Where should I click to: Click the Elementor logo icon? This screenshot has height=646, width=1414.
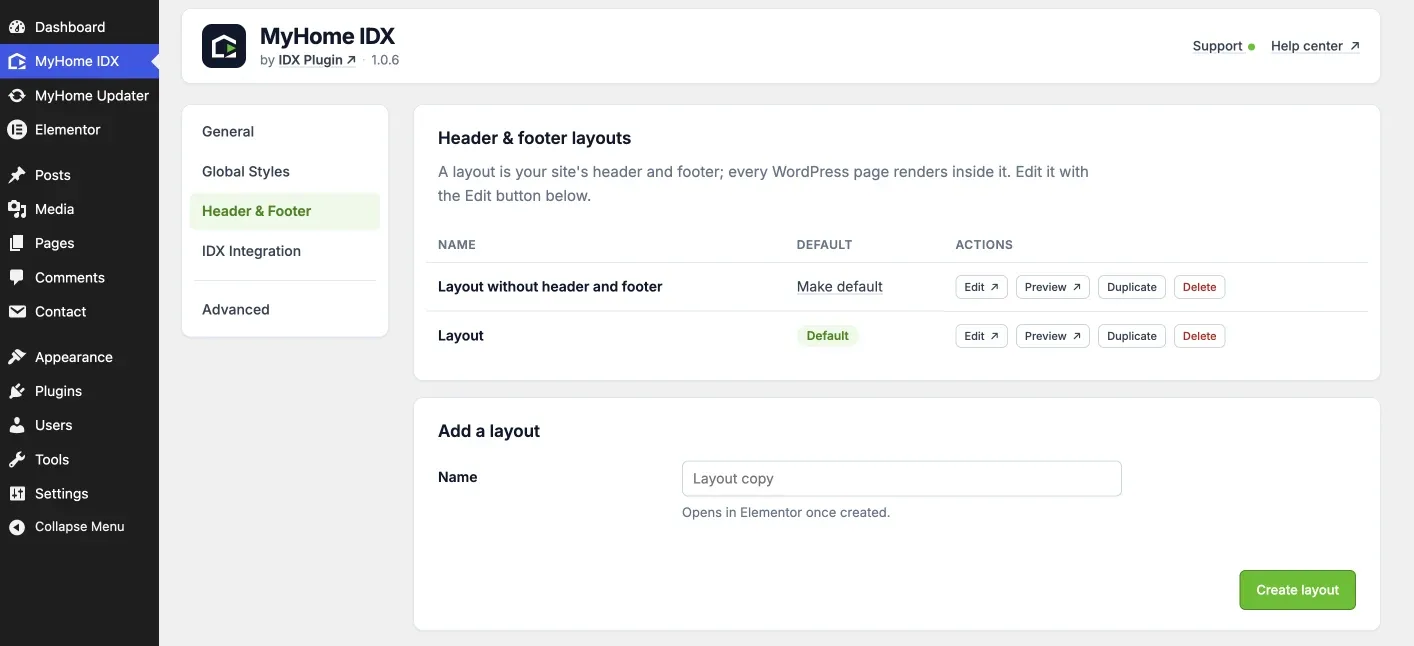click(17, 130)
